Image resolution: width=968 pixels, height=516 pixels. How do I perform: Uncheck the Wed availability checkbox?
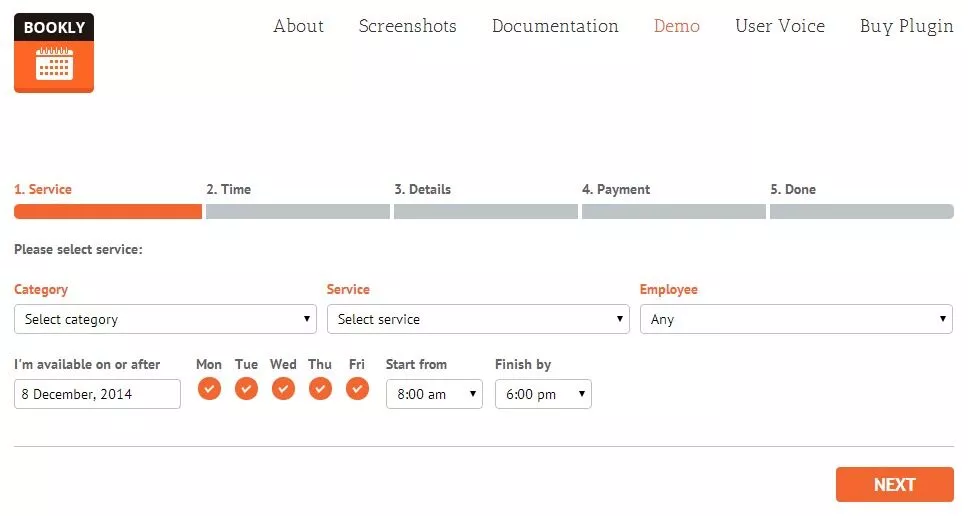pos(283,389)
